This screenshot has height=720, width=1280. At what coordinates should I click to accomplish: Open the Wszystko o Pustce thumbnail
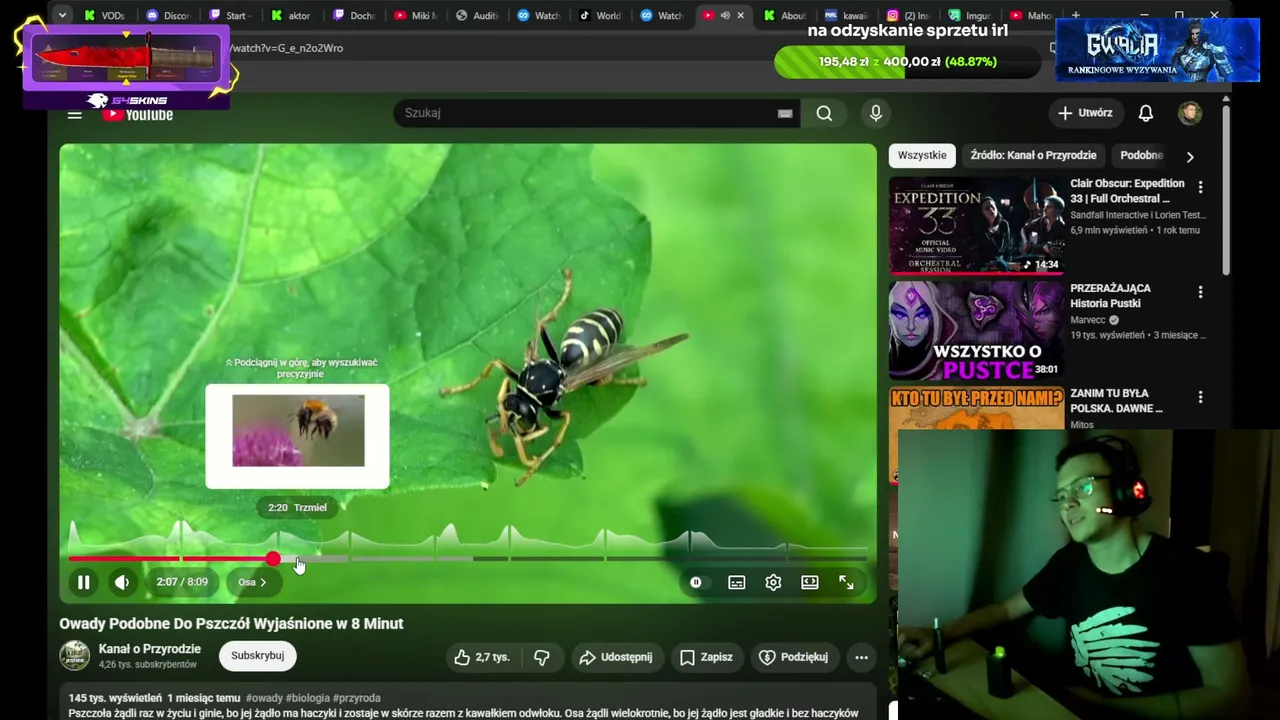977,330
